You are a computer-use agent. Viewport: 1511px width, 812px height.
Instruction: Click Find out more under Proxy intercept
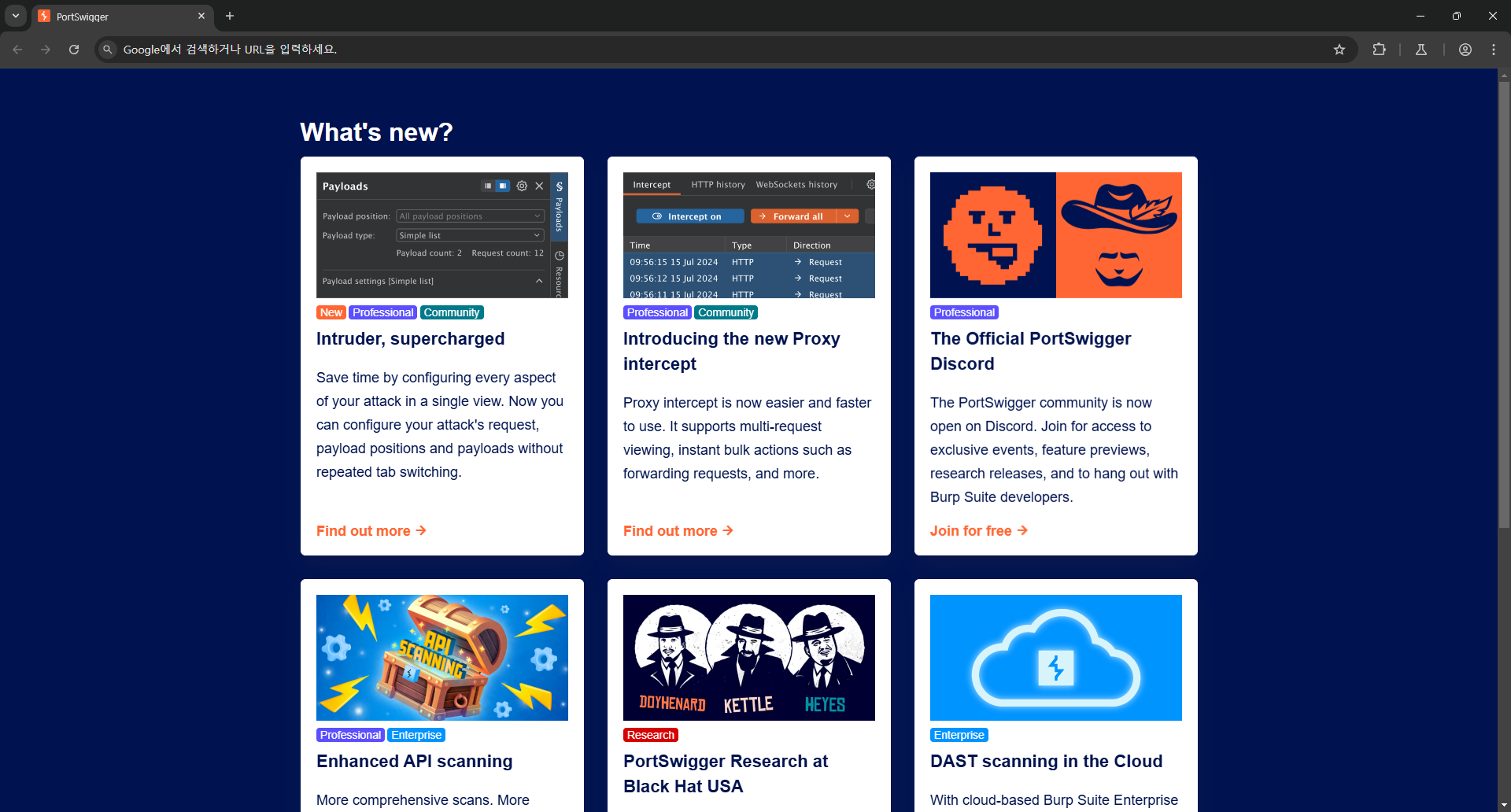point(678,531)
